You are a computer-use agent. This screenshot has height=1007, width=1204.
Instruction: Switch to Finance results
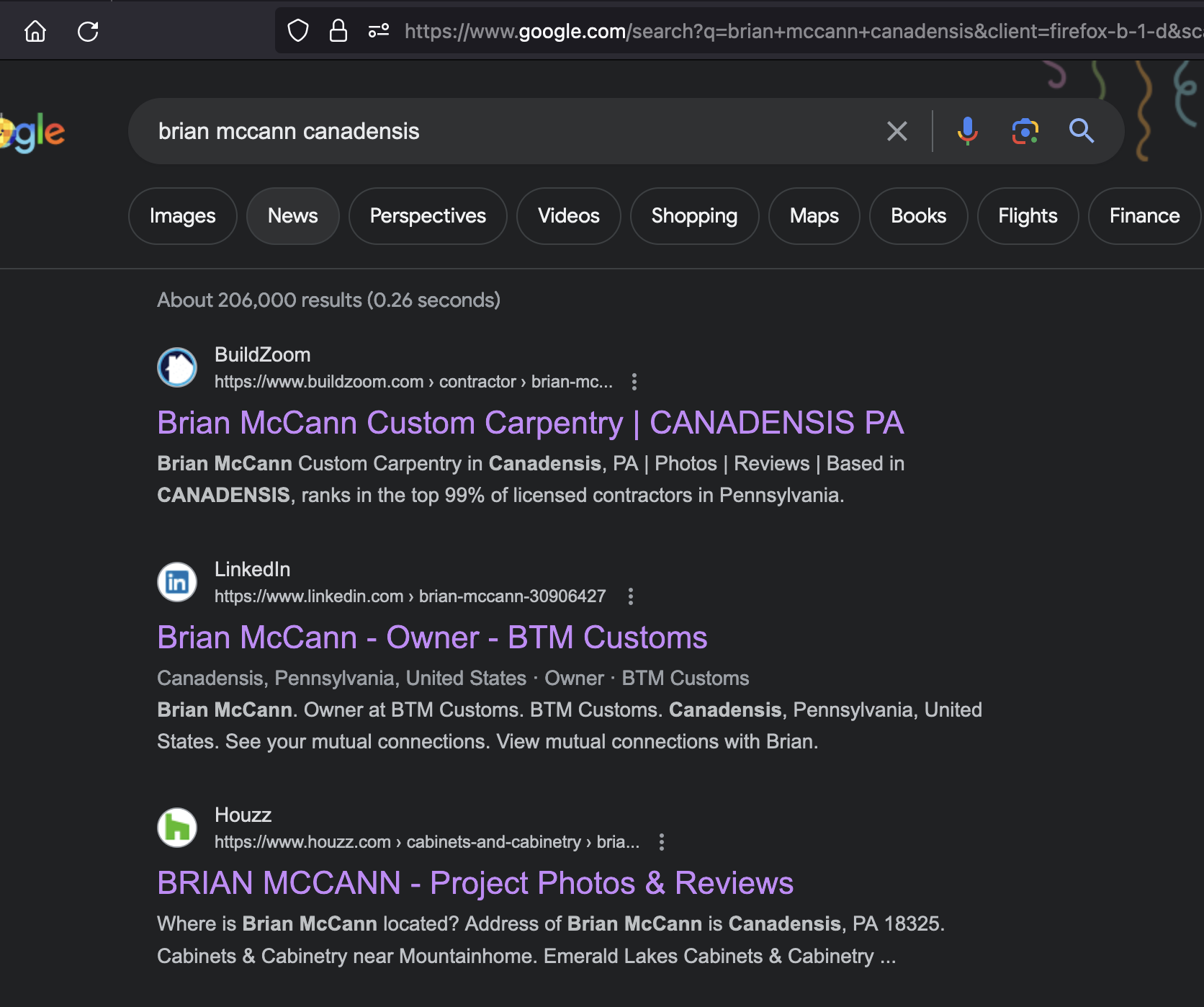pos(1145,216)
